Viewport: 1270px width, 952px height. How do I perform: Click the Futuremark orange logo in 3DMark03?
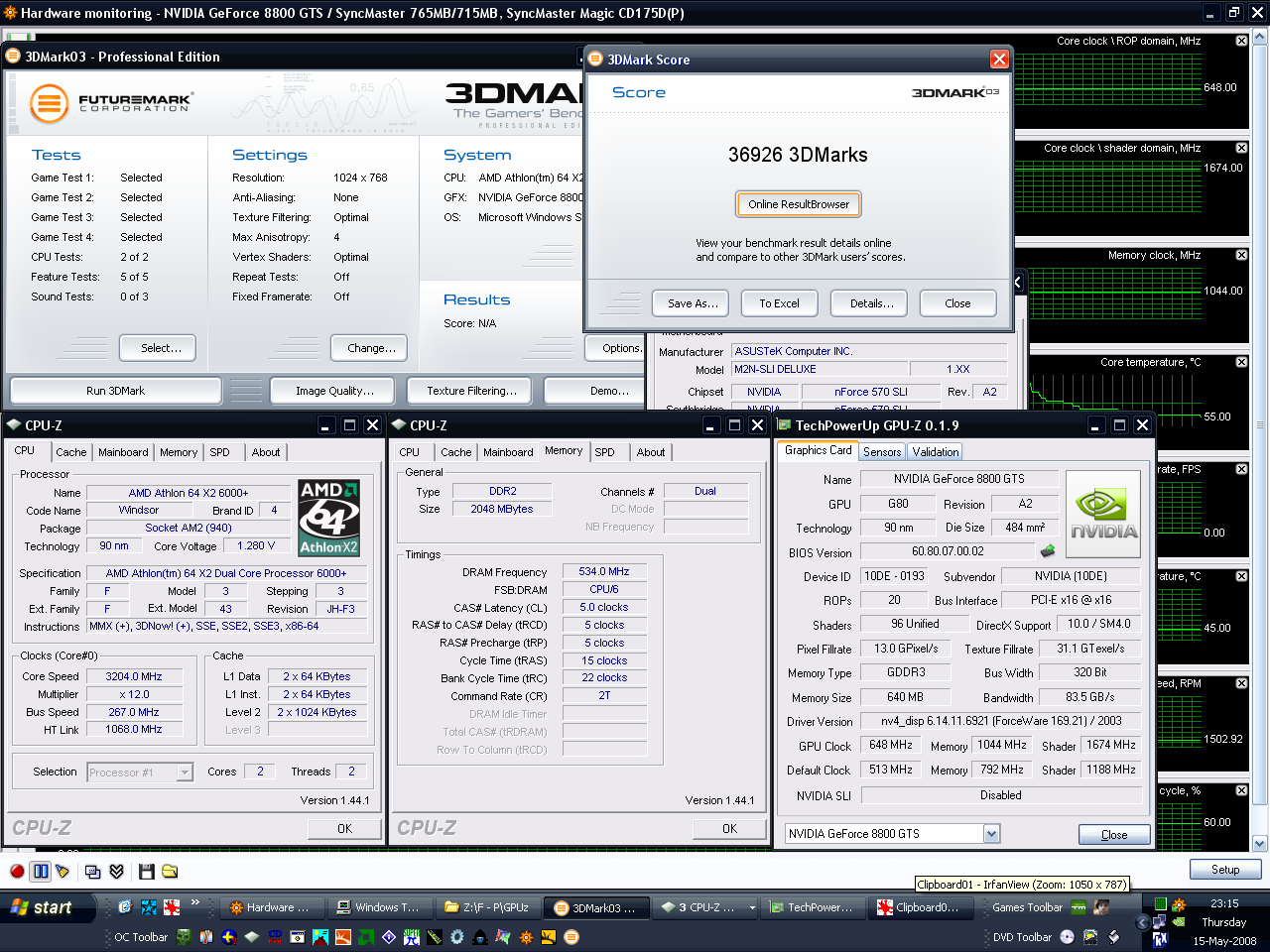click(50, 103)
